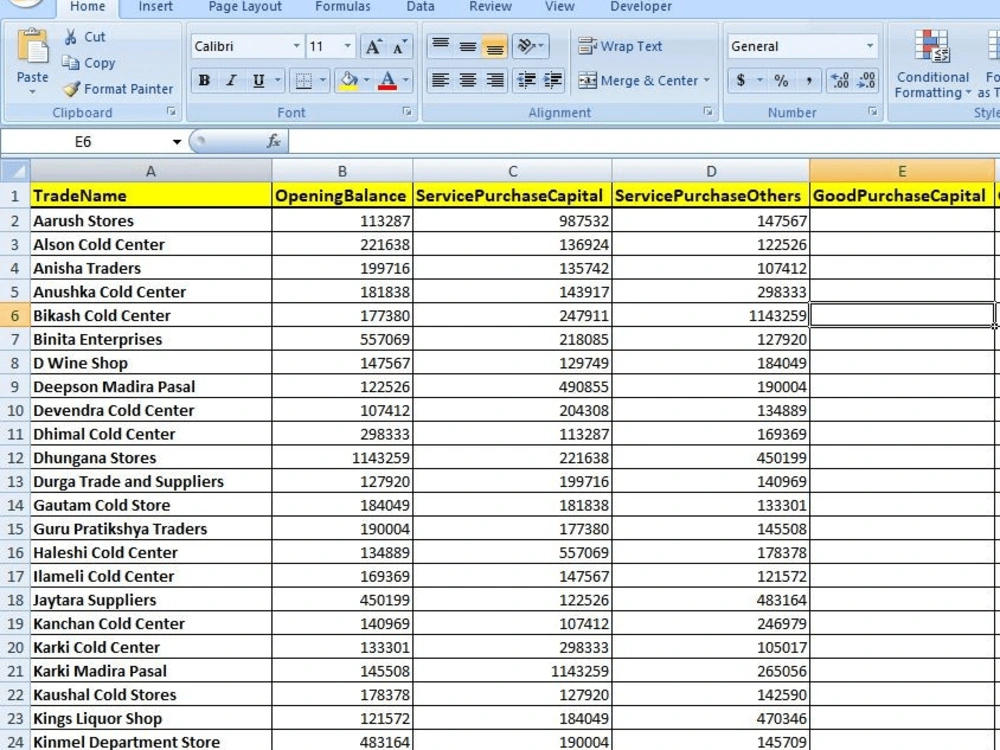This screenshot has height=750, width=1000.
Task: Open borders dropdown arrow
Action: (x=323, y=80)
